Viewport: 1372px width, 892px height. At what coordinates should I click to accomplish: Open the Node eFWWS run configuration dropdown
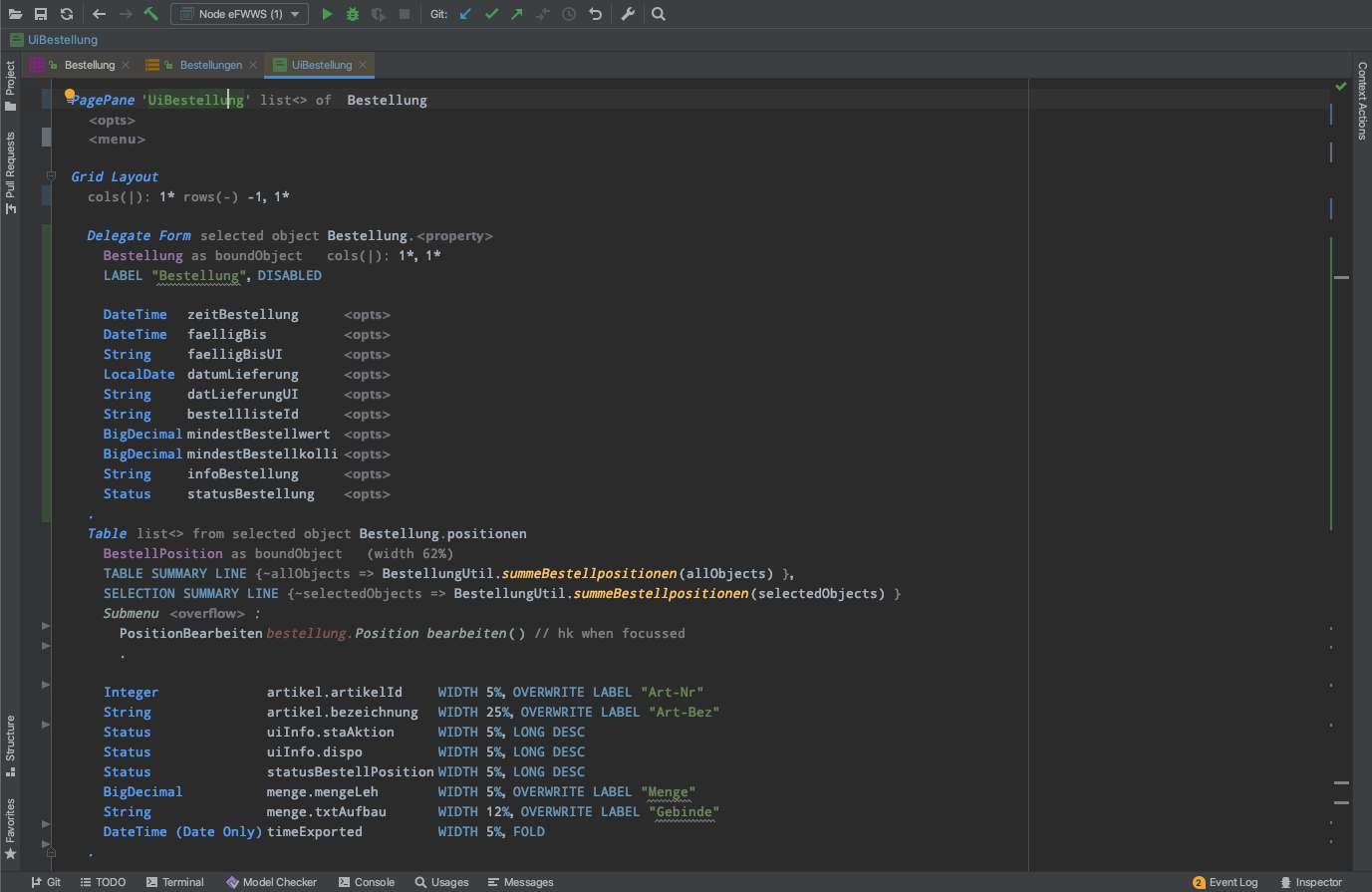(x=240, y=14)
